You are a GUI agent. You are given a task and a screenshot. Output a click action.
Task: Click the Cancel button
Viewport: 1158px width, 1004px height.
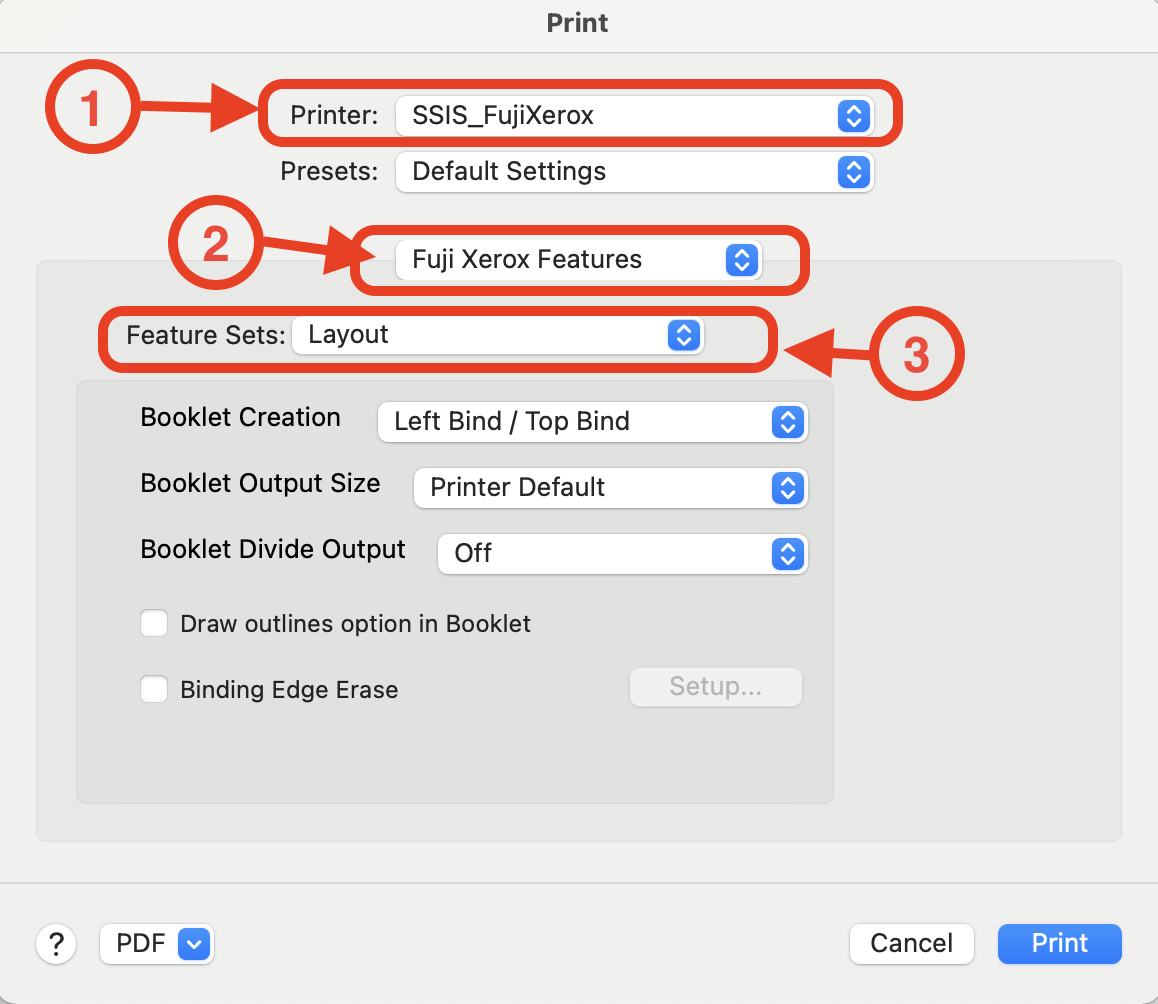tap(911, 943)
